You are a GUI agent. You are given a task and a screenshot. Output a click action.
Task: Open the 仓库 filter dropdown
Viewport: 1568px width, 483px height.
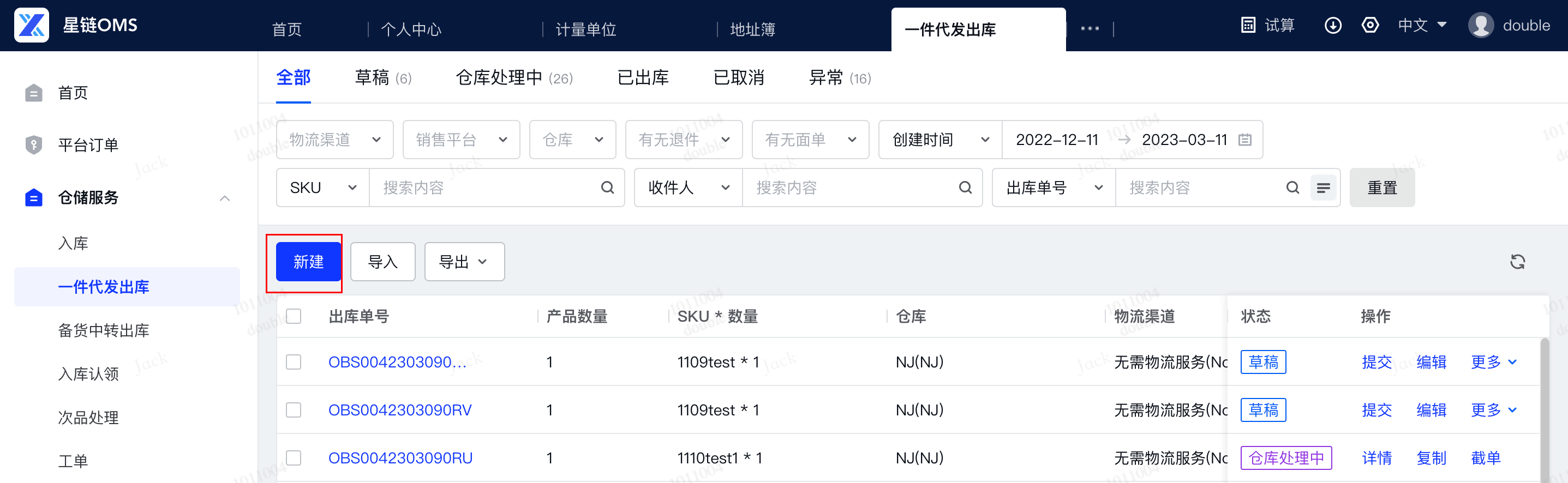tap(573, 140)
